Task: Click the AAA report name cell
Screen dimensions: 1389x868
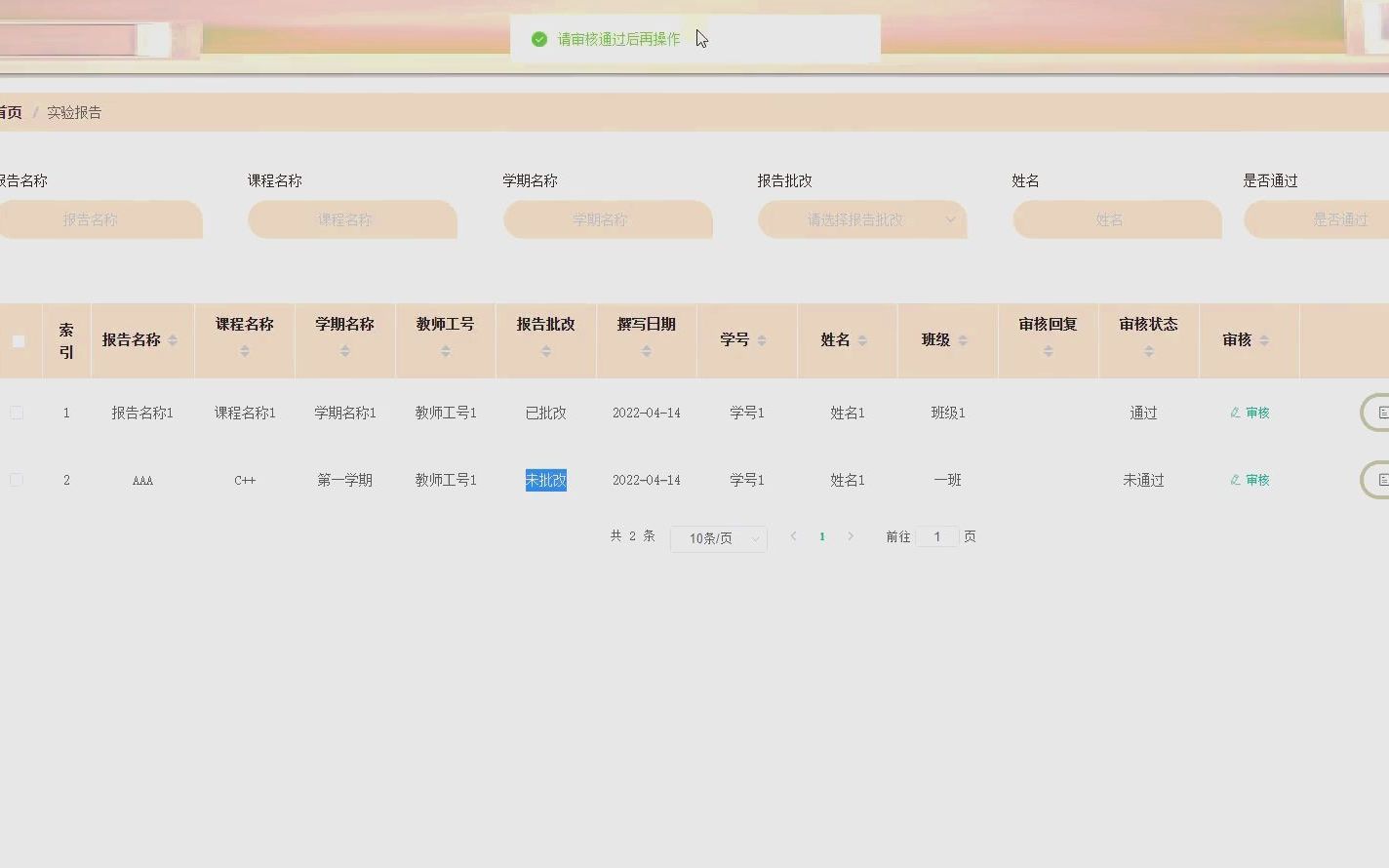Action: click(x=142, y=480)
